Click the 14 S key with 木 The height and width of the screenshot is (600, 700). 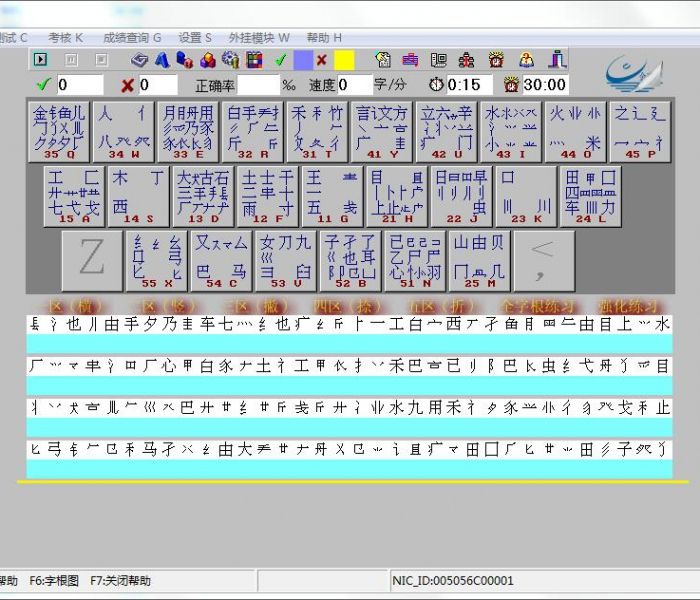tap(139, 196)
